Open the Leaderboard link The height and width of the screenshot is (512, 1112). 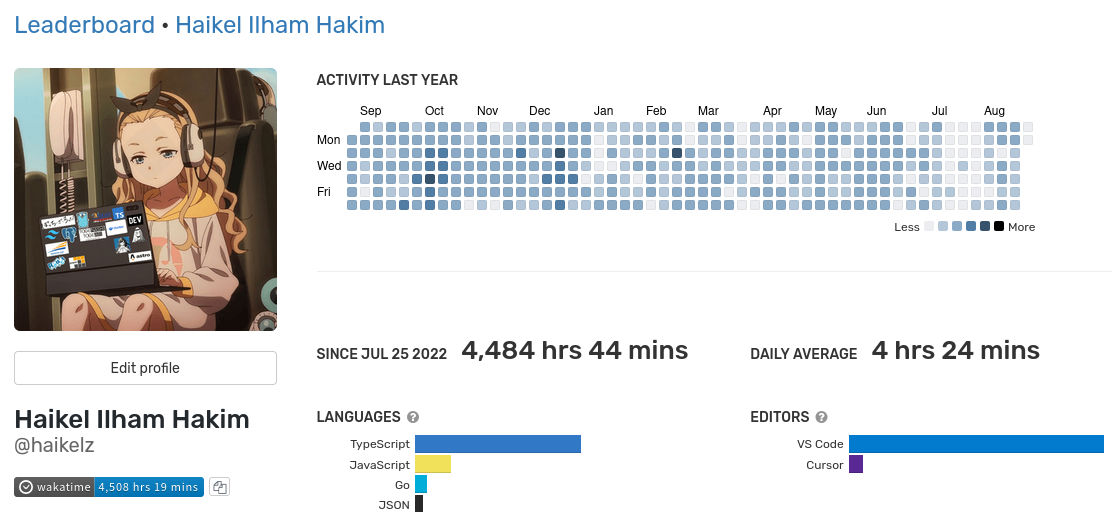(x=84, y=26)
